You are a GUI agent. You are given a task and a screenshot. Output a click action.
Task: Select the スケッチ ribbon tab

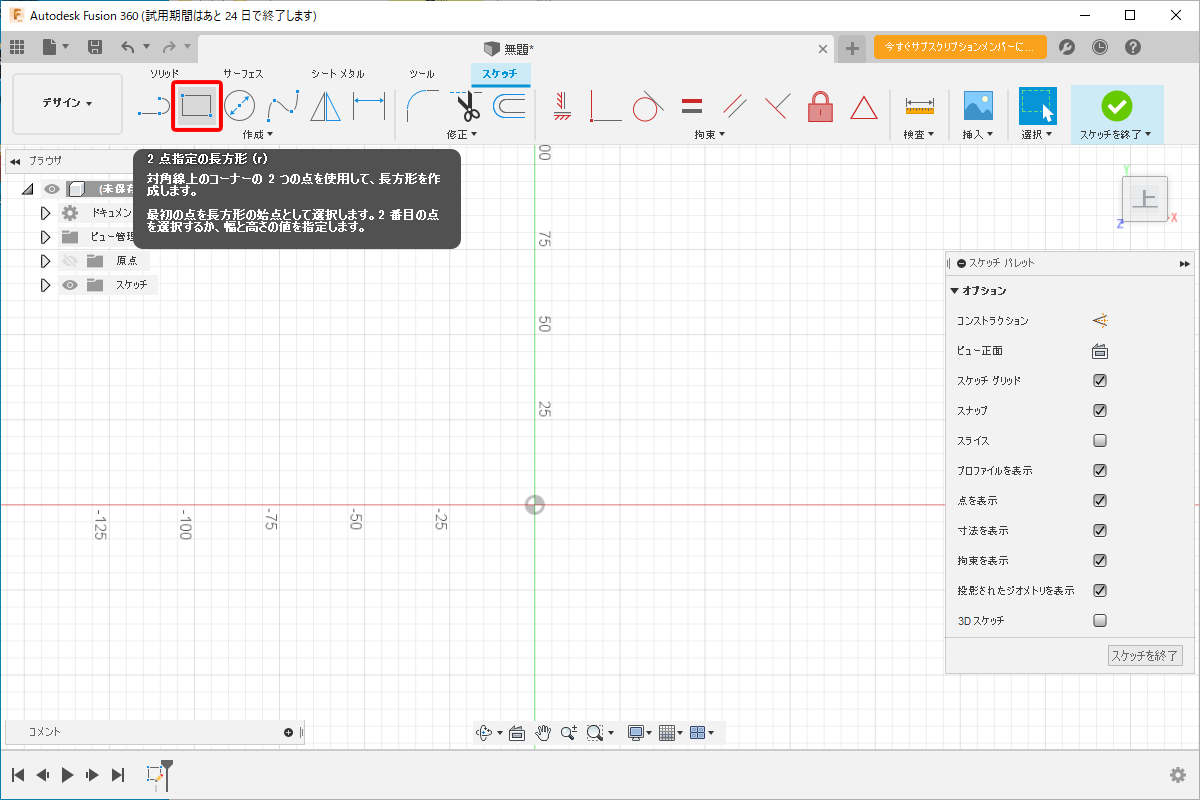tap(500, 74)
